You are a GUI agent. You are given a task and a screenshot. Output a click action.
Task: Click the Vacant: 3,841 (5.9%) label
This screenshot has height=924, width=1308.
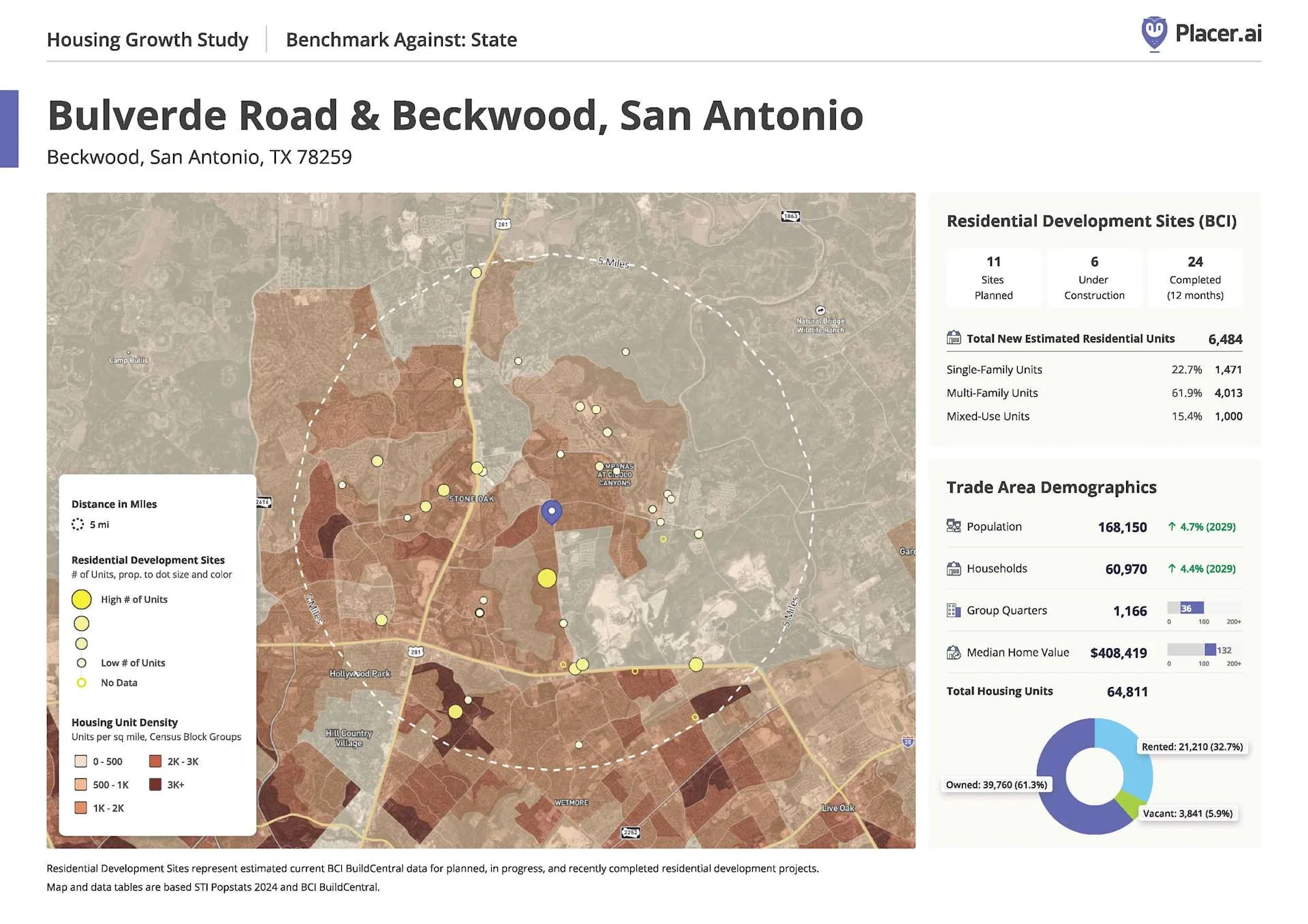coord(1188,813)
